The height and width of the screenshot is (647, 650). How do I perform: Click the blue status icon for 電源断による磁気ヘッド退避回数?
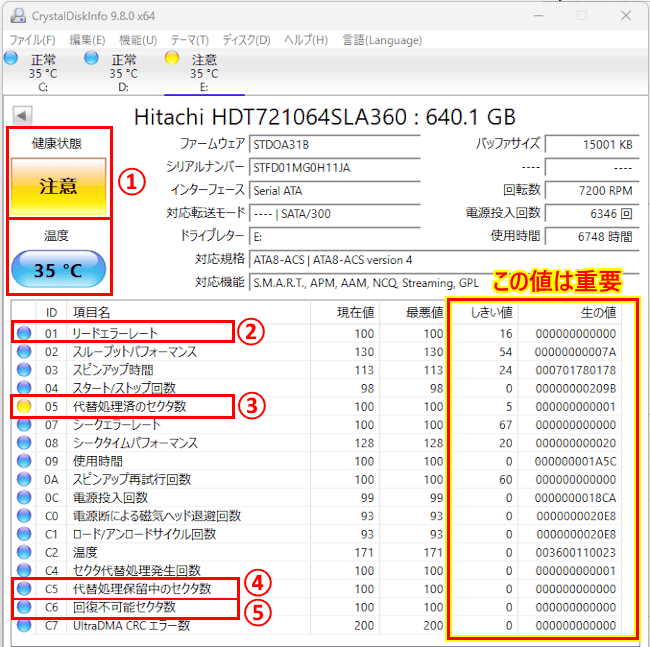click(x=24, y=515)
